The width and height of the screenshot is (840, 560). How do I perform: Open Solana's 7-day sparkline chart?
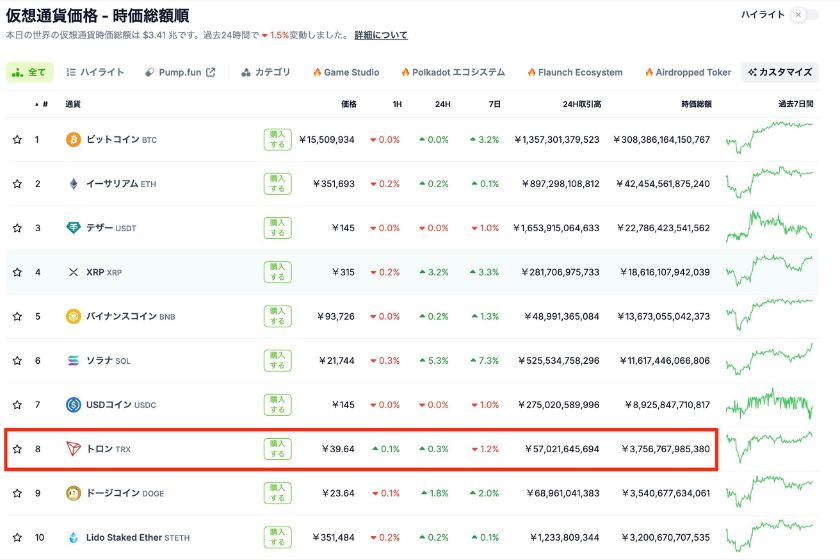pos(769,360)
